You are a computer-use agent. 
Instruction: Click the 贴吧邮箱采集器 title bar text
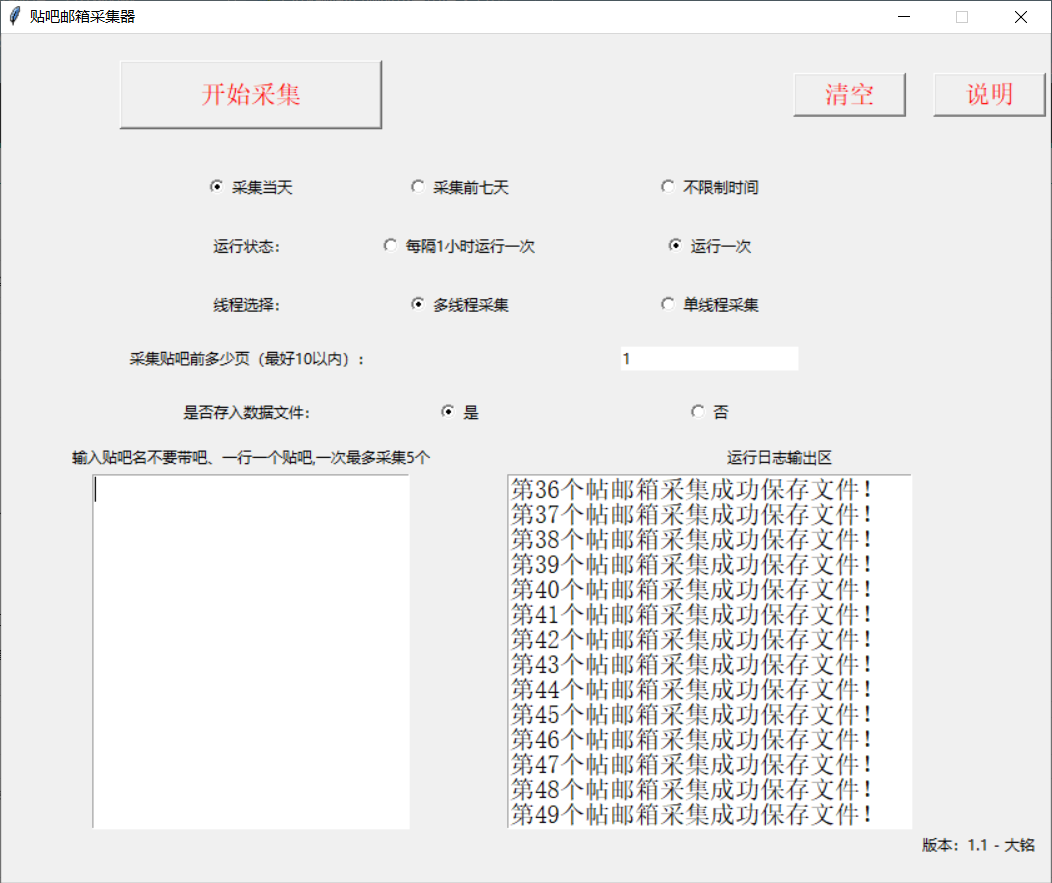tap(80, 16)
